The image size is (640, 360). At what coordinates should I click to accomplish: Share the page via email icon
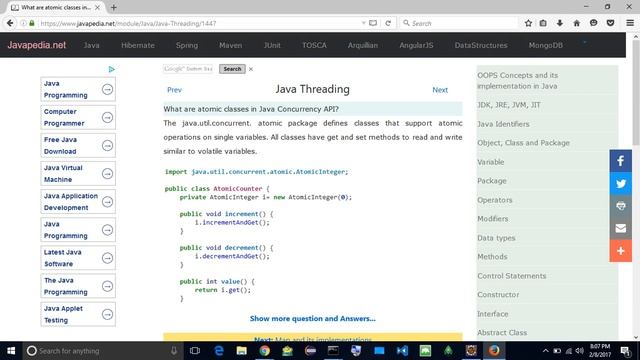coord(620,228)
